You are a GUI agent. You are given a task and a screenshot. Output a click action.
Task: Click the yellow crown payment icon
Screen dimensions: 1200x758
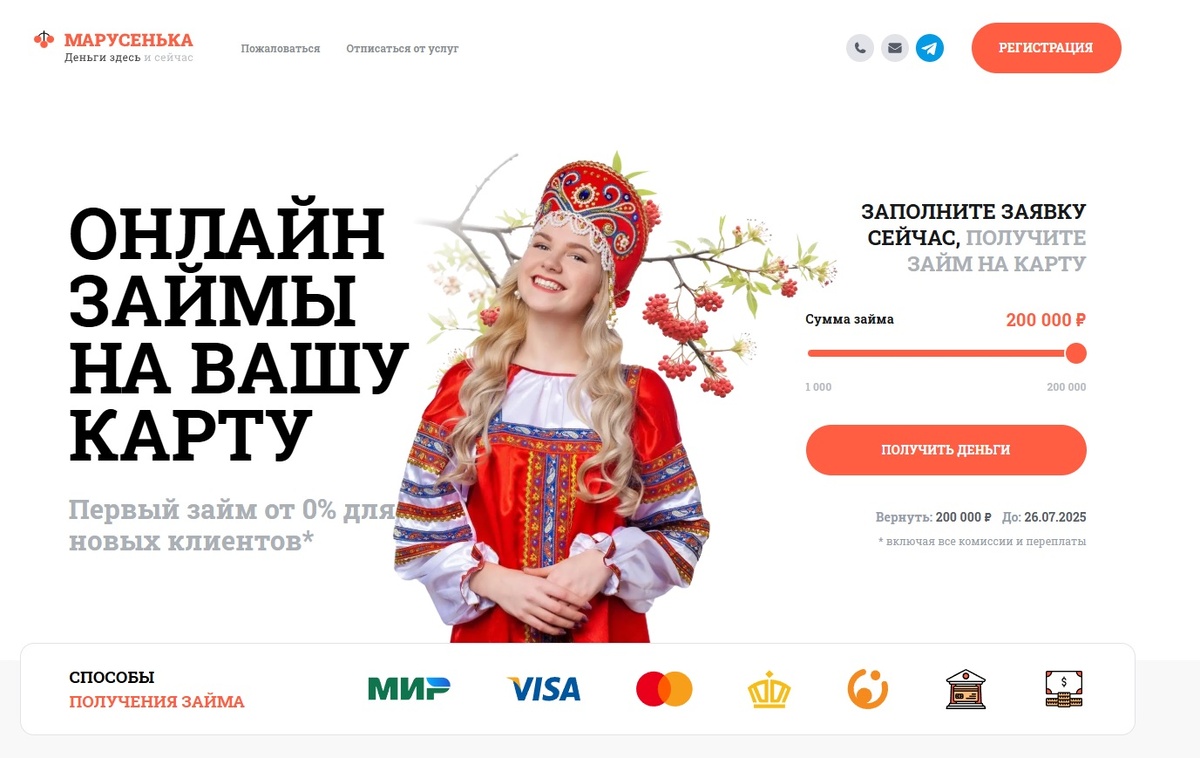point(769,689)
